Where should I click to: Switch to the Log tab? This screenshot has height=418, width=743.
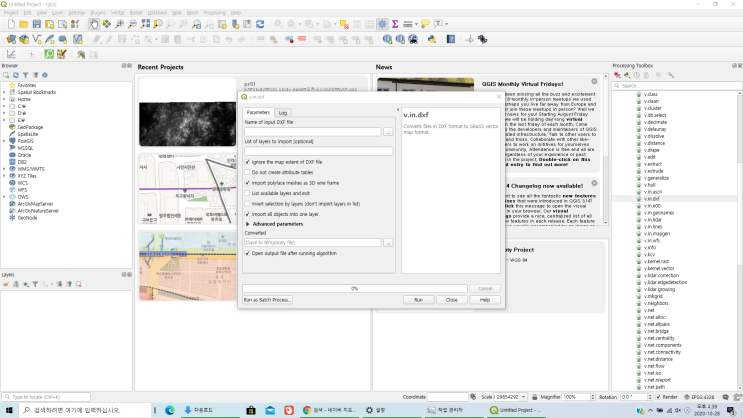pyautogui.click(x=283, y=113)
